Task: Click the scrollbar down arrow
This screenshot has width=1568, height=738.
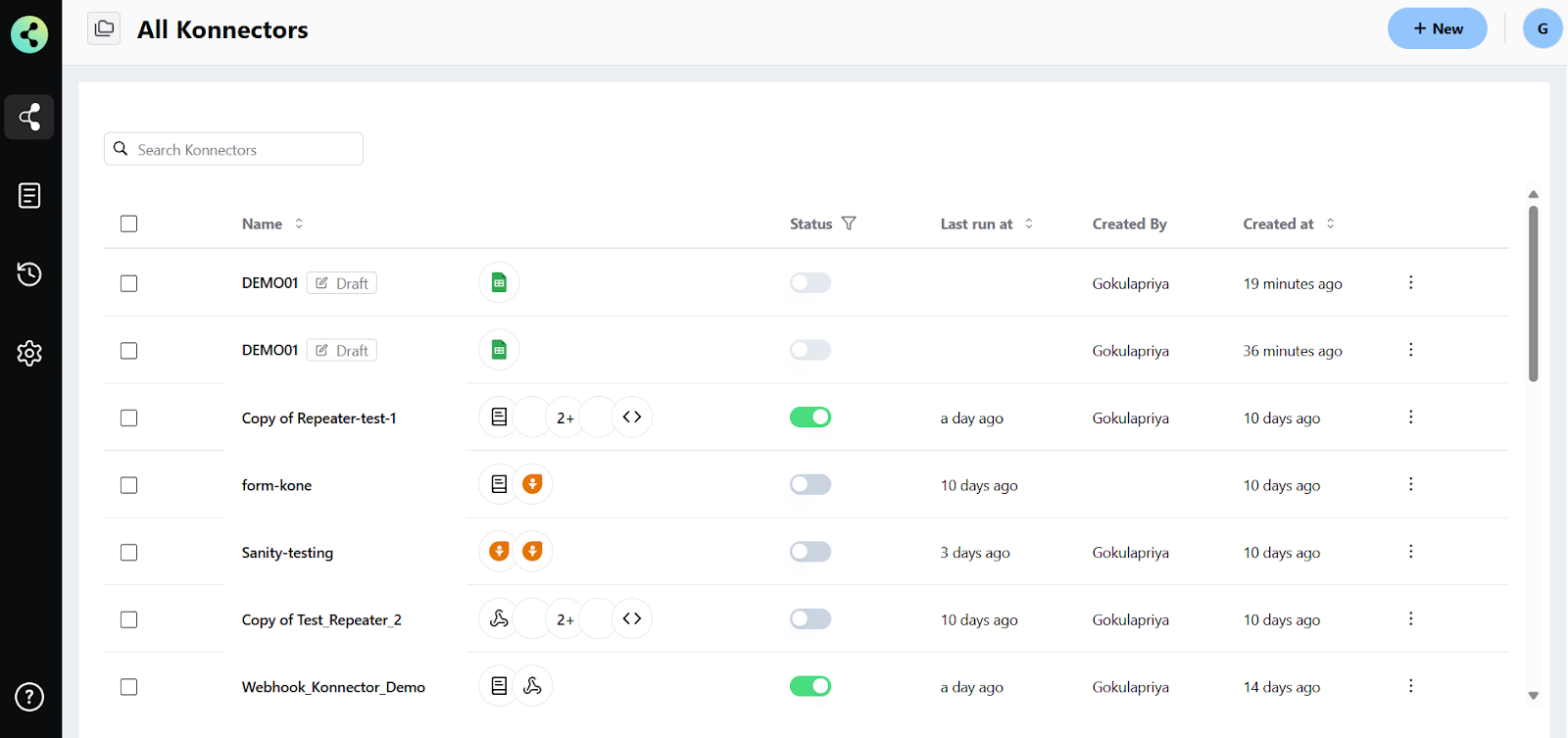Action: [1534, 696]
